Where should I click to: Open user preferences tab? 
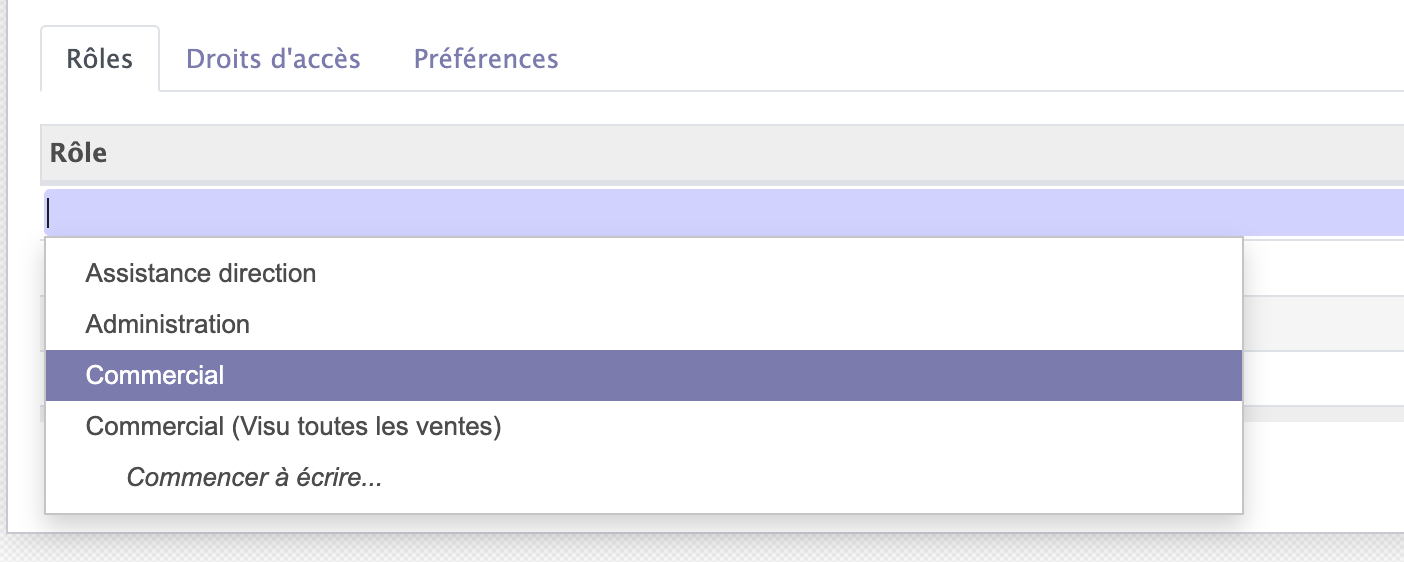tap(486, 59)
